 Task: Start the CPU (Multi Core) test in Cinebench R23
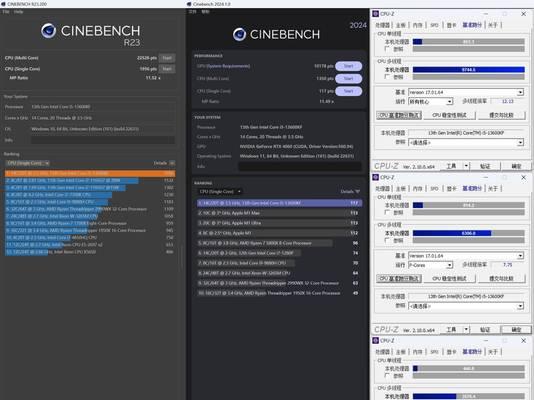click(x=167, y=58)
